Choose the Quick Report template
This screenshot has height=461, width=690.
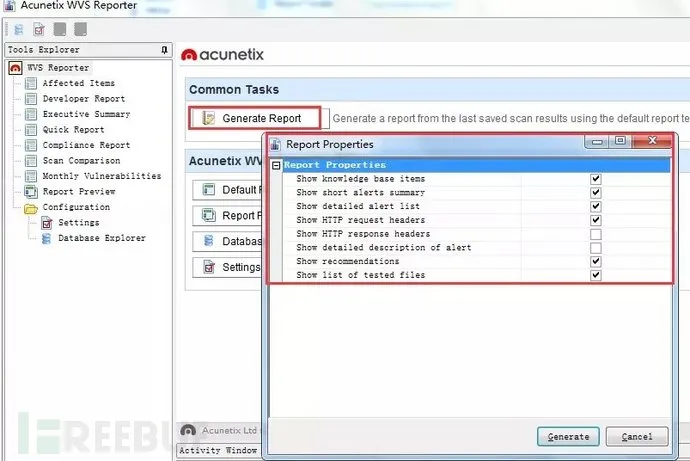(73, 130)
